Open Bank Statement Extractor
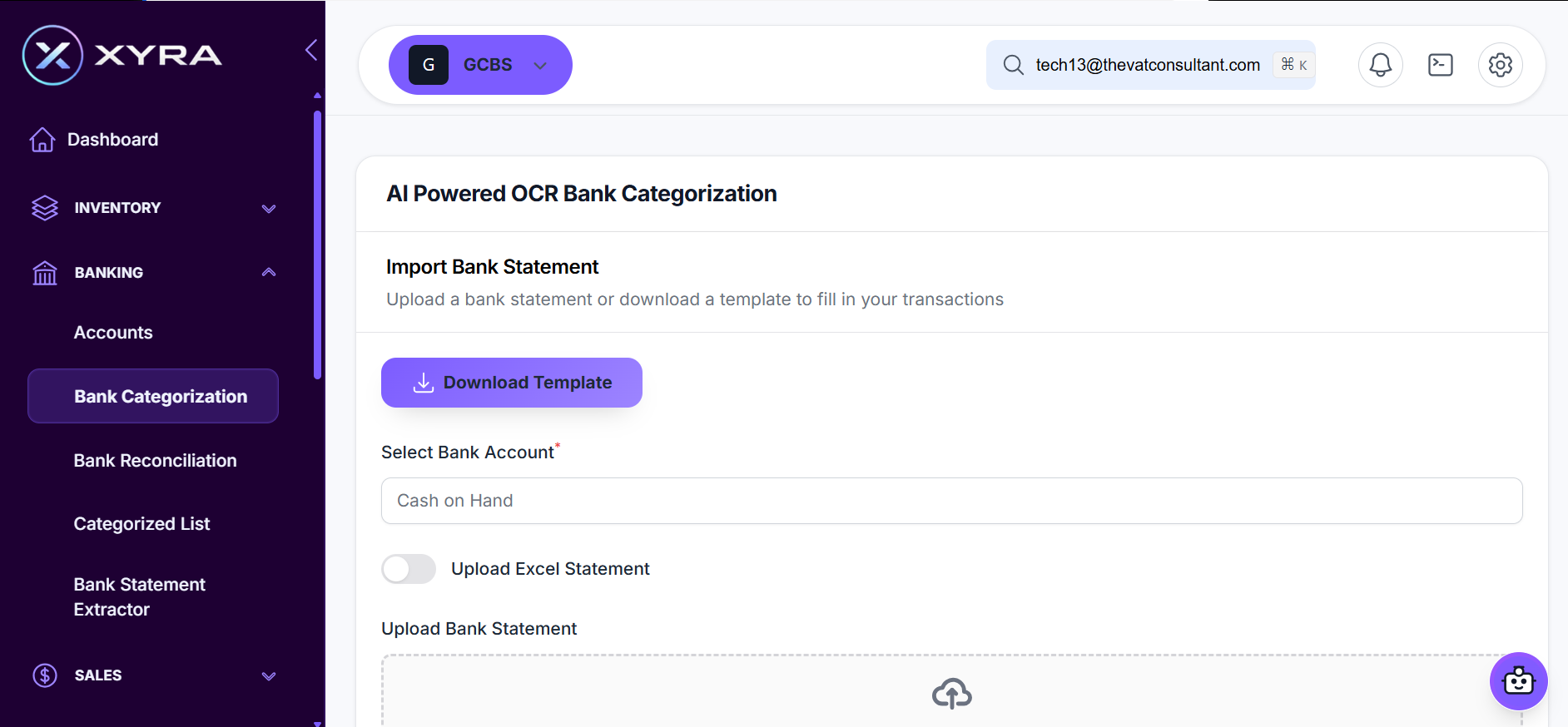The width and height of the screenshot is (1568, 727). pyautogui.click(x=139, y=596)
